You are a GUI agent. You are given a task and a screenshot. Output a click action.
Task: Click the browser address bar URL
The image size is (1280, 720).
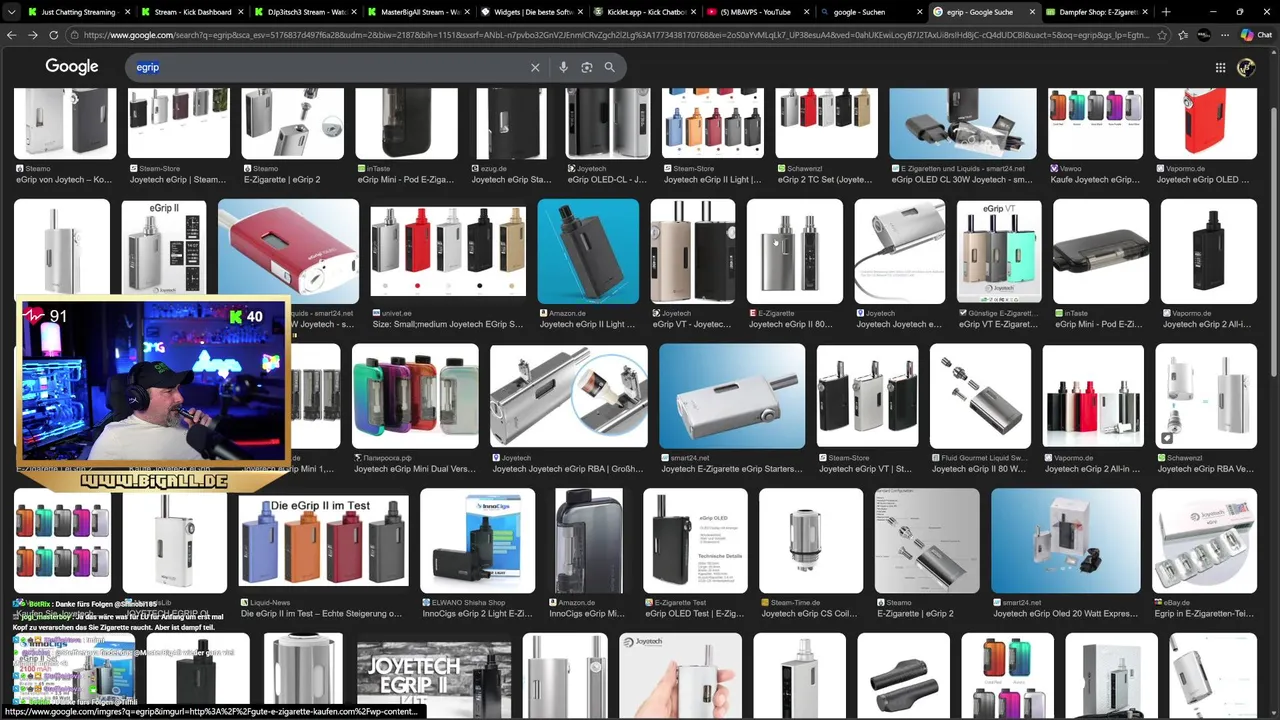click(616, 35)
